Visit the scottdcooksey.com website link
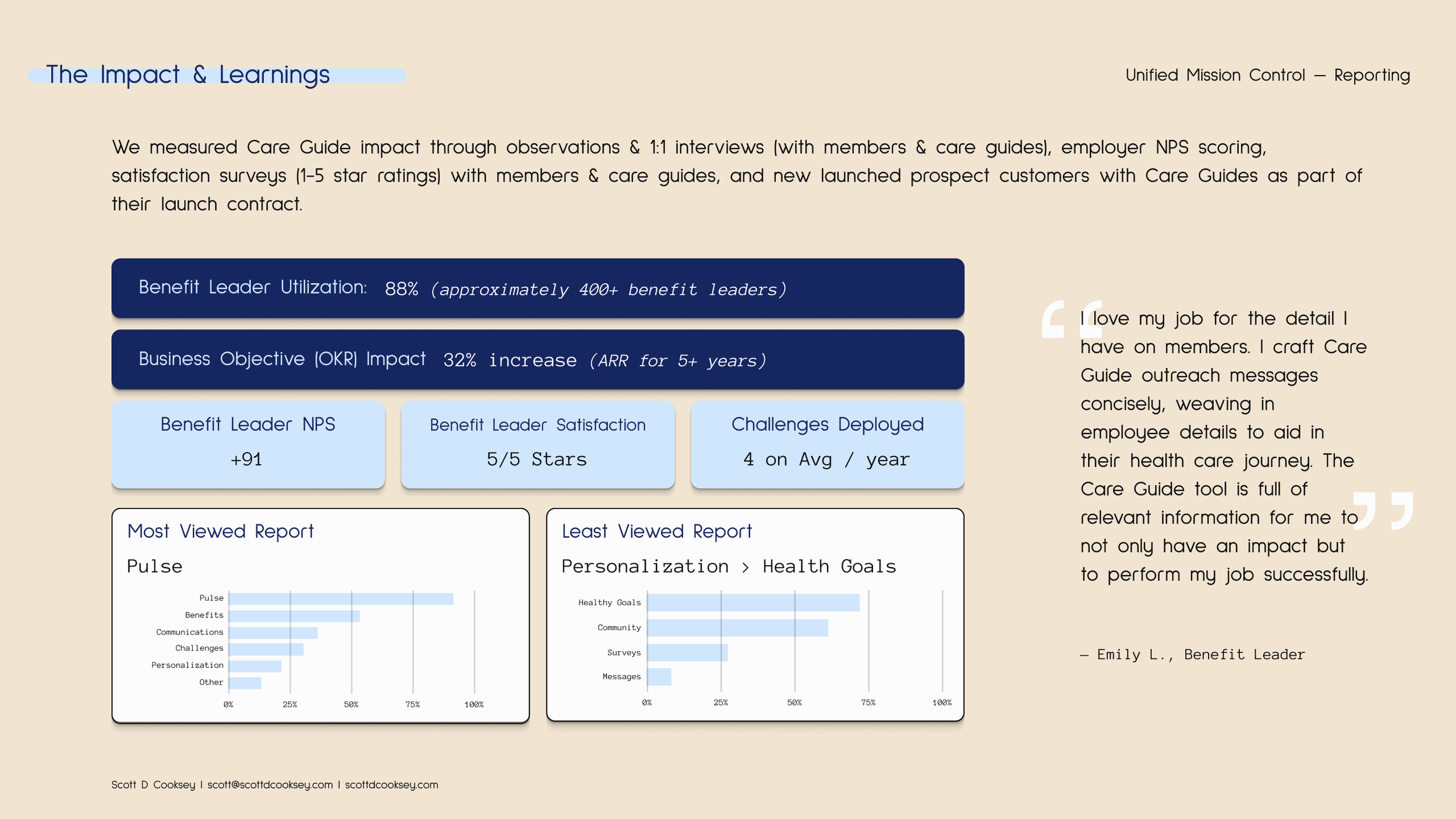1456x819 pixels. pyautogui.click(x=391, y=785)
